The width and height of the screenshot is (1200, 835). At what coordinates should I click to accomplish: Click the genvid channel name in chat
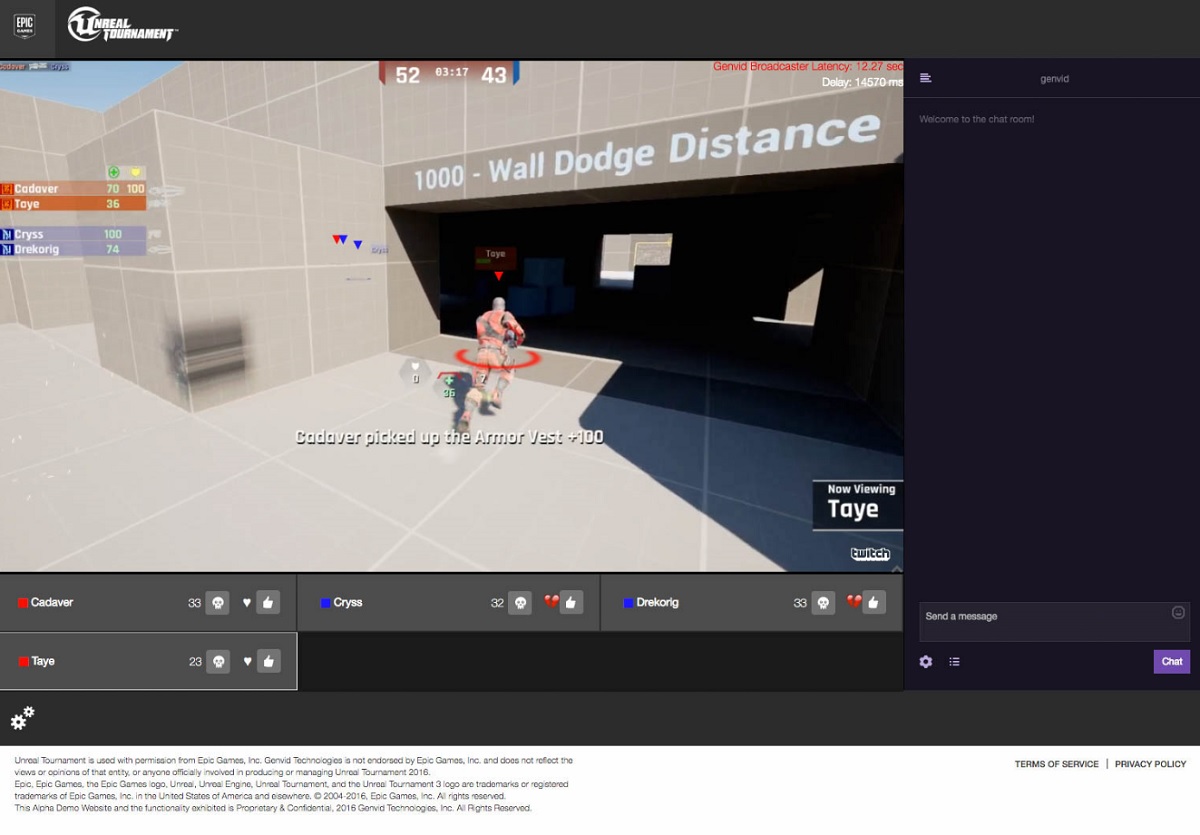1055,78
